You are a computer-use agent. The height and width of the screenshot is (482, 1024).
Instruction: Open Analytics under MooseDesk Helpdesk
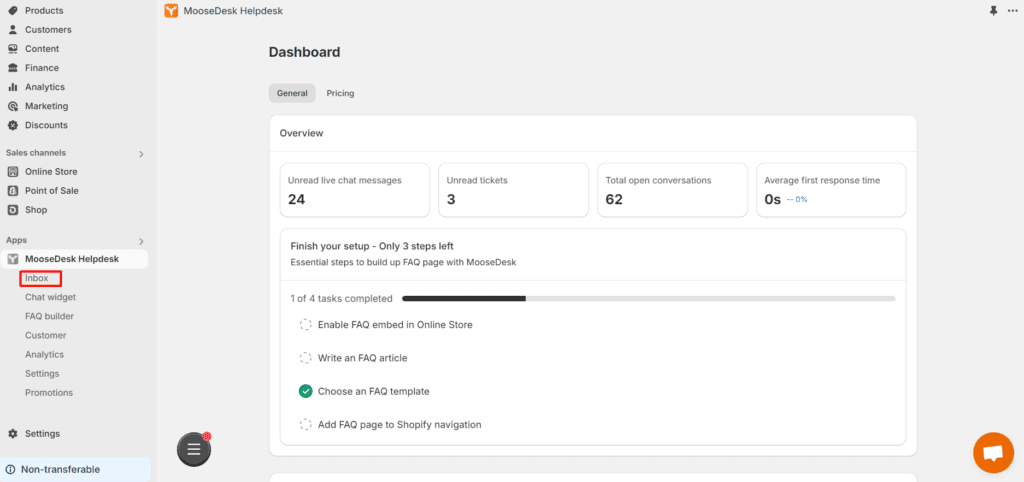click(x=44, y=354)
